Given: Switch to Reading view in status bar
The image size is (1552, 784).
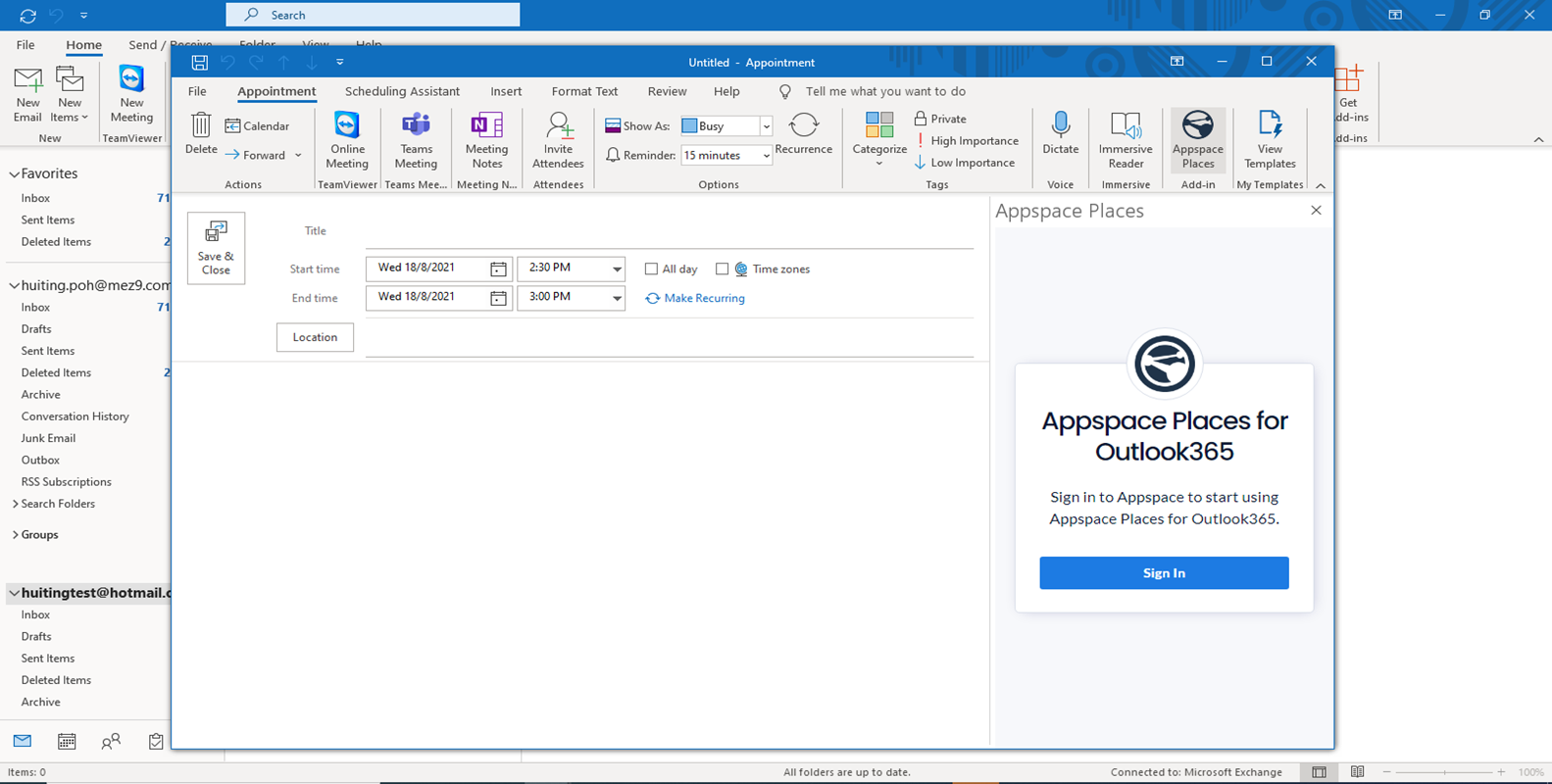Looking at the screenshot, I should tap(1357, 772).
